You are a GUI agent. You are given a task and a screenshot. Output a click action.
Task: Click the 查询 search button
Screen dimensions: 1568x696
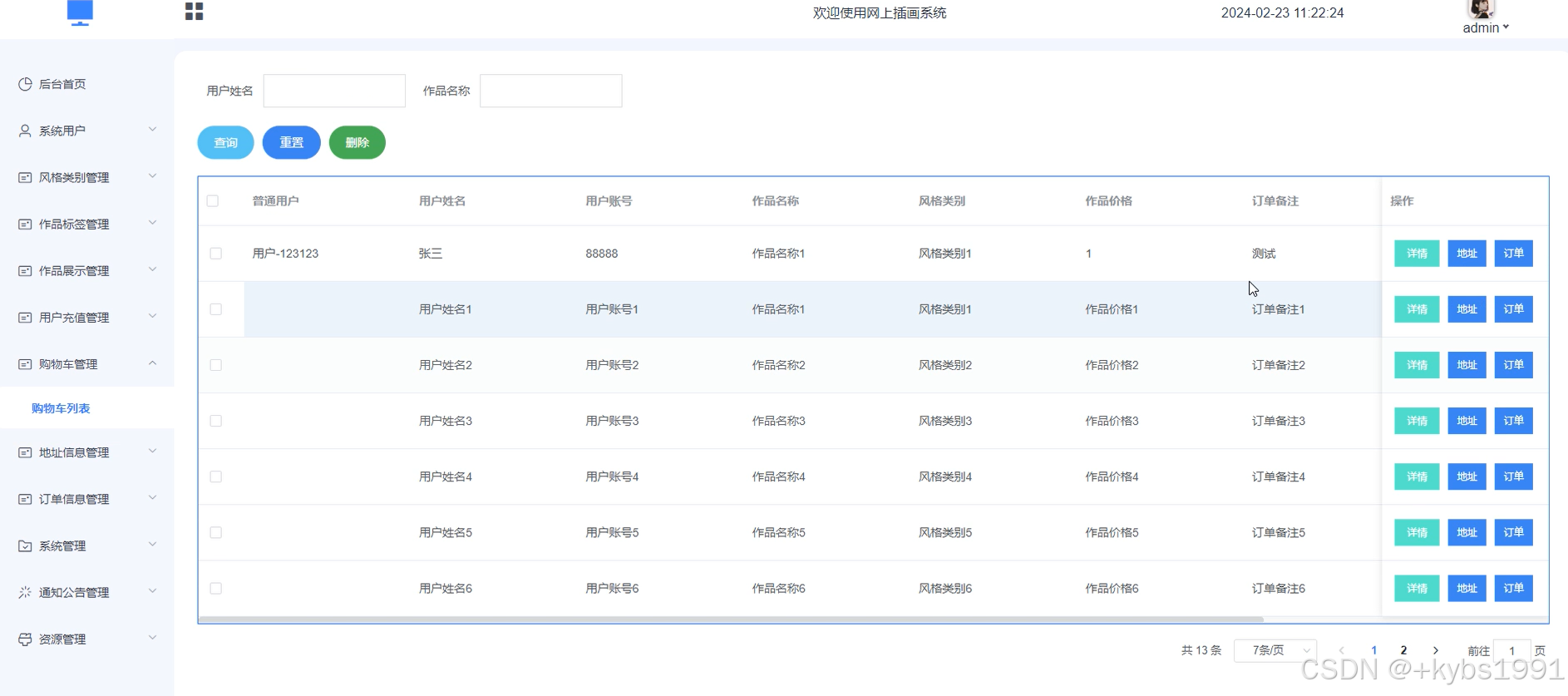coord(225,142)
